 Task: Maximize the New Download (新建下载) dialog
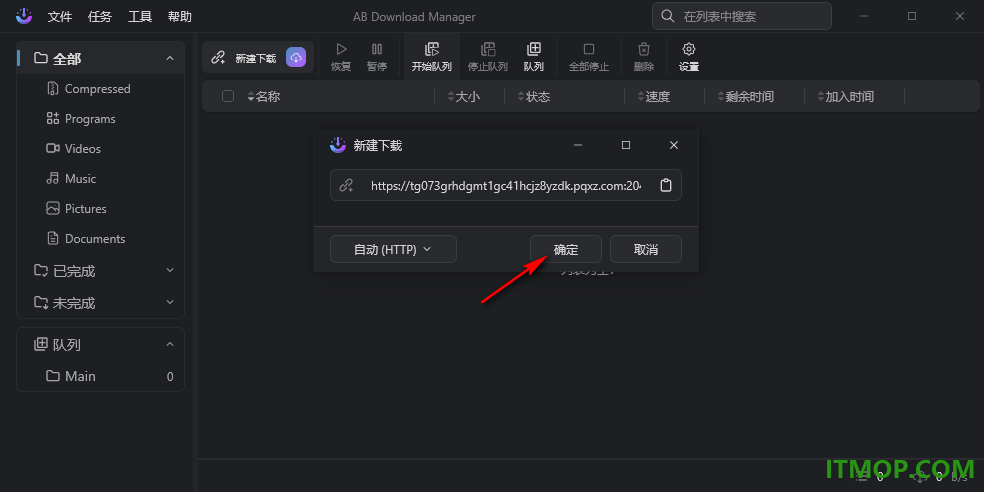coord(626,145)
